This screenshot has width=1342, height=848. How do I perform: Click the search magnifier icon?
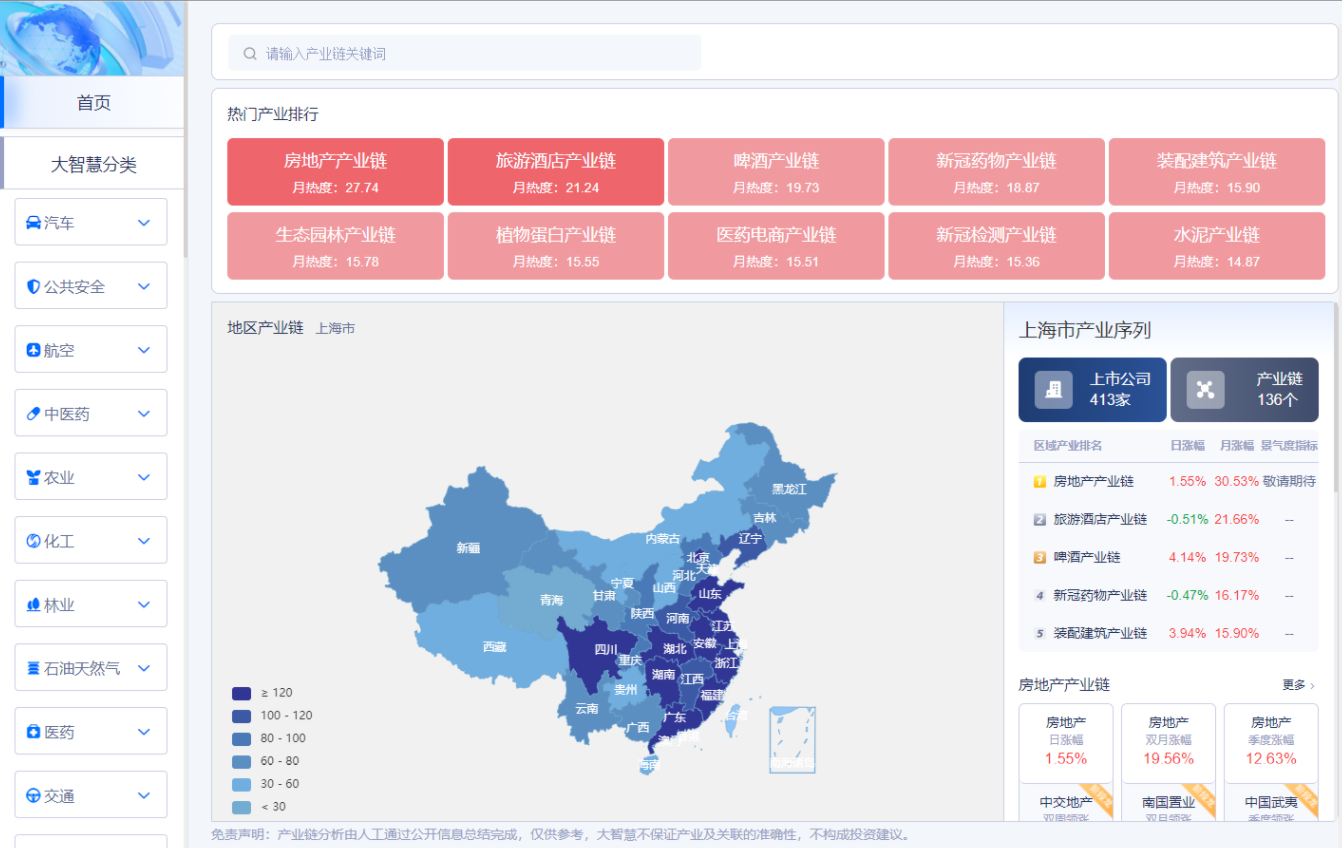click(250, 54)
